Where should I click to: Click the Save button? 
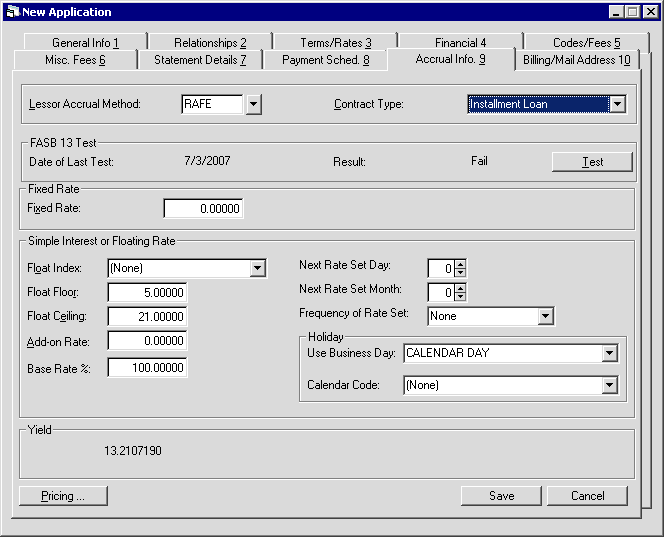(x=501, y=495)
